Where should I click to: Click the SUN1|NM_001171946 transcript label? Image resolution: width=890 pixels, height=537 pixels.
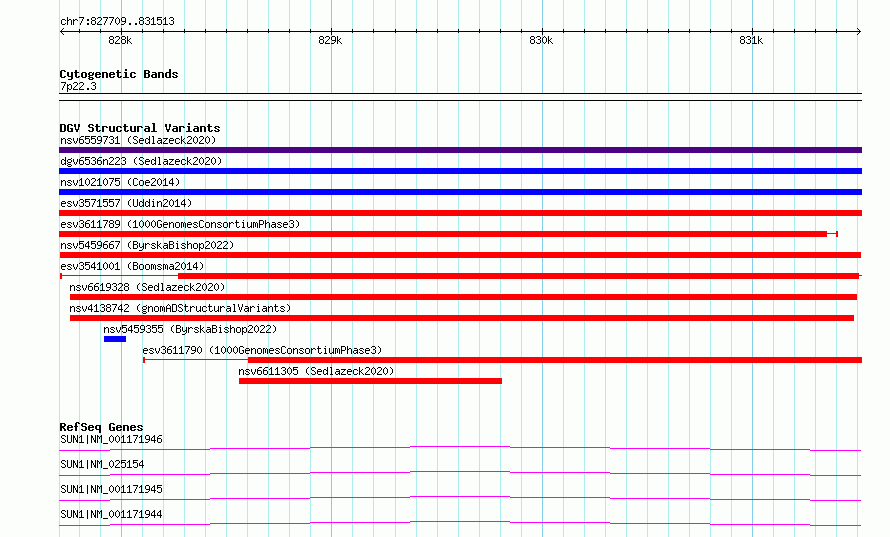click(x=111, y=439)
